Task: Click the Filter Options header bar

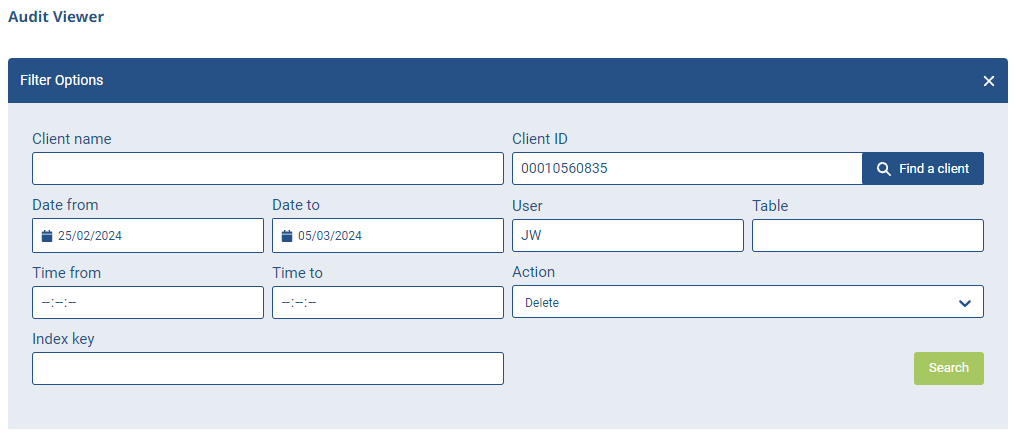Action: point(507,80)
